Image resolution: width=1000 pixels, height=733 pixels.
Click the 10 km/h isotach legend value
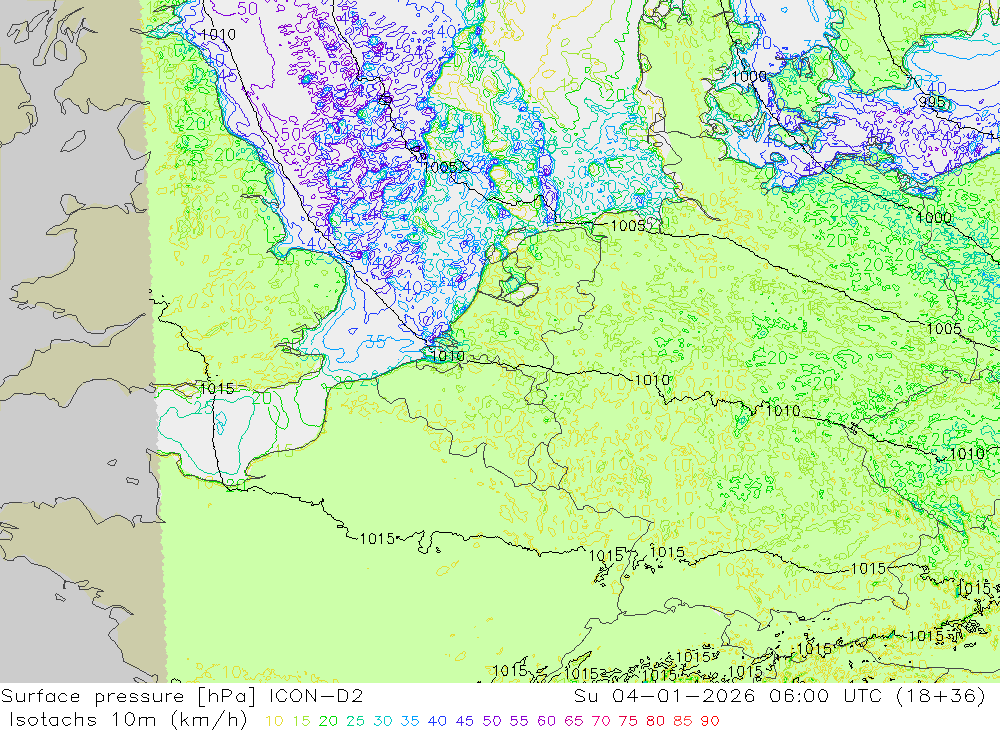tap(274, 721)
